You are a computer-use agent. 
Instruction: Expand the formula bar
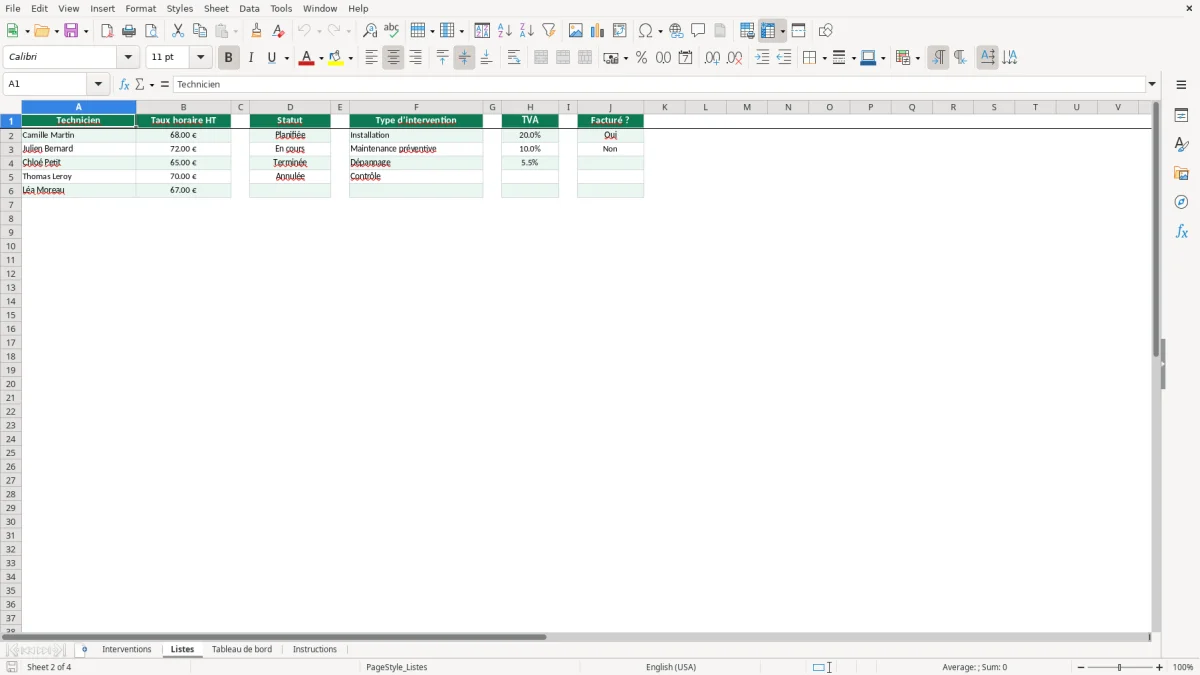(x=1153, y=85)
